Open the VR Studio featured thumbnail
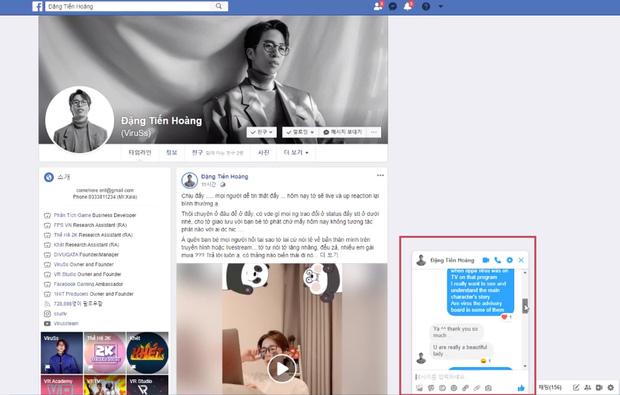This screenshot has width=620, height=395. 147,385
